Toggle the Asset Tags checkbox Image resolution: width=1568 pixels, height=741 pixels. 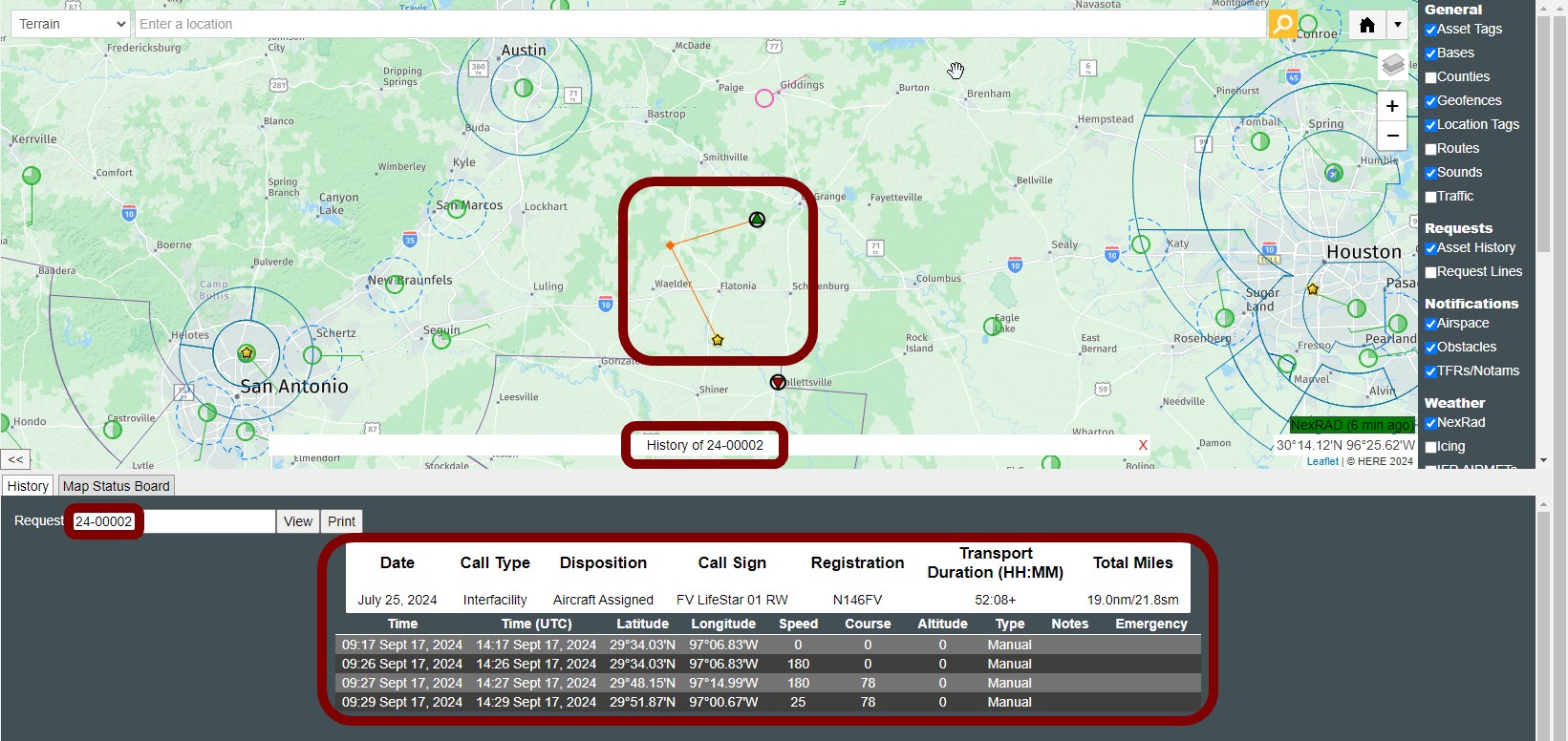click(1430, 30)
